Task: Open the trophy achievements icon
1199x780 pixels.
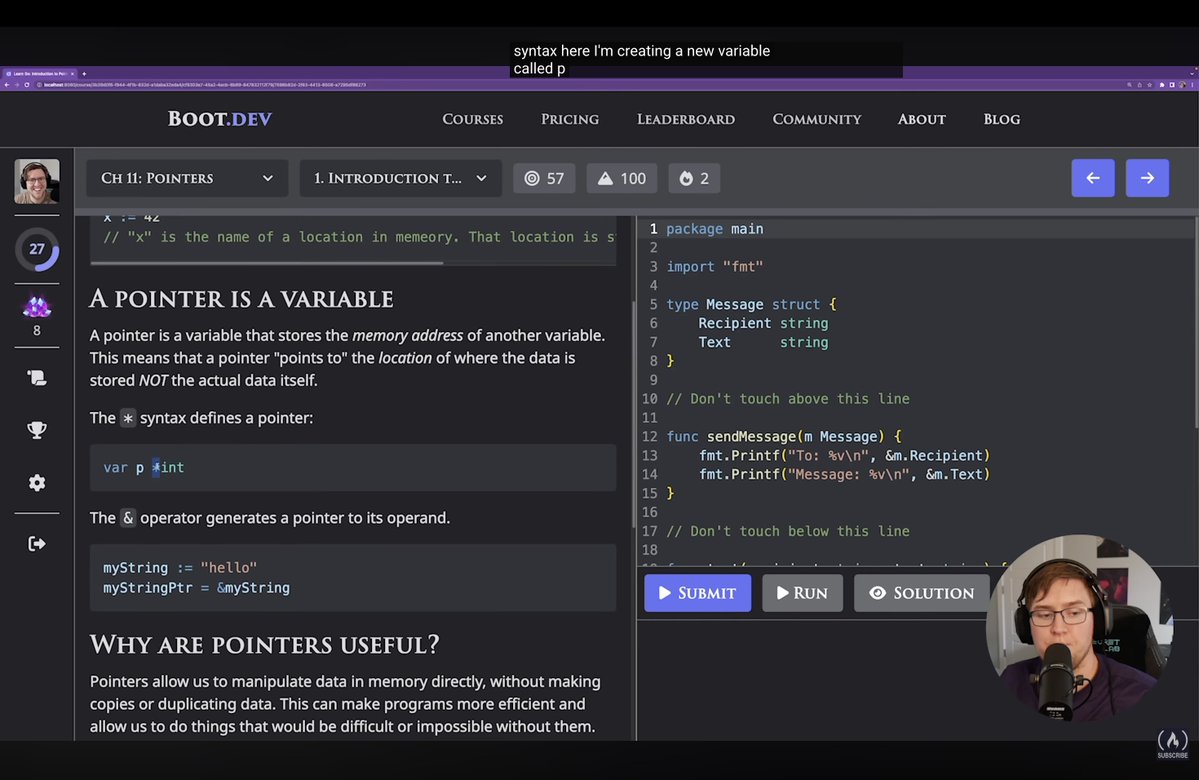Action: (37, 430)
